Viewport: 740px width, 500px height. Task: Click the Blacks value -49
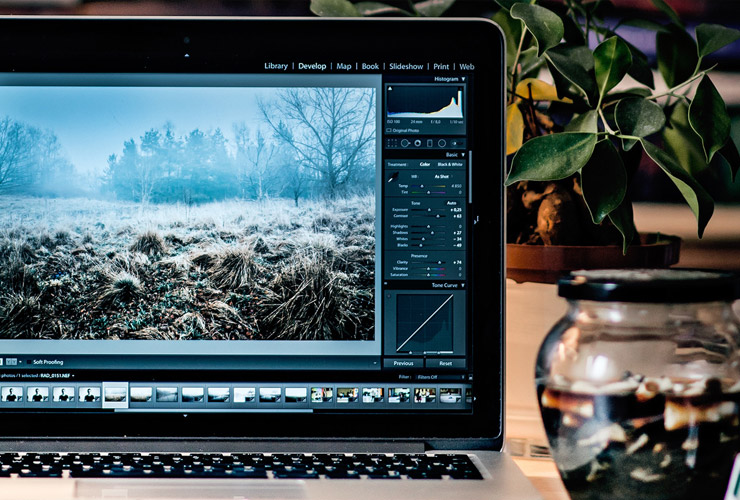456,245
